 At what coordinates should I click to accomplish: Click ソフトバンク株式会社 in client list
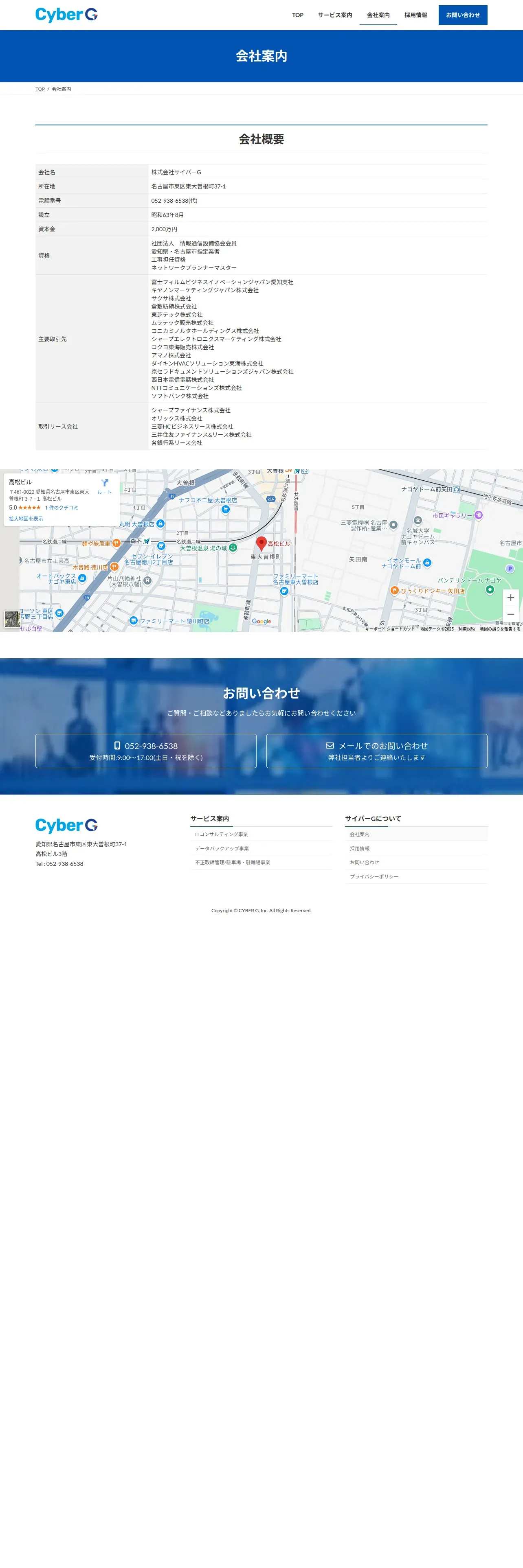(180, 396)
